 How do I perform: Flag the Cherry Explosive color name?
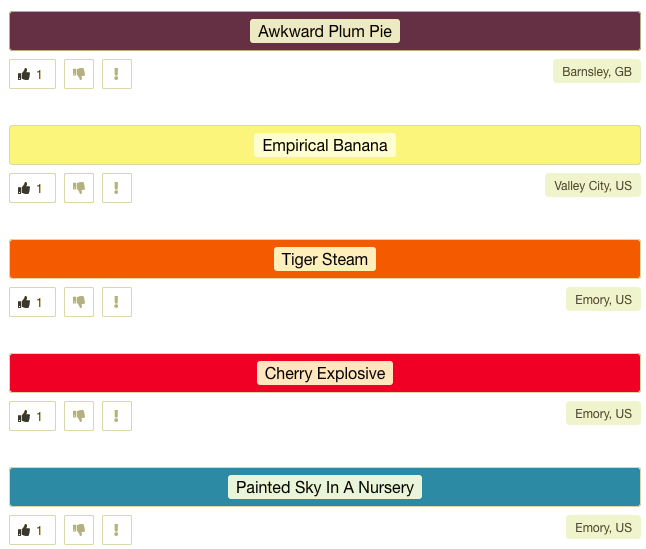point(117,416)
